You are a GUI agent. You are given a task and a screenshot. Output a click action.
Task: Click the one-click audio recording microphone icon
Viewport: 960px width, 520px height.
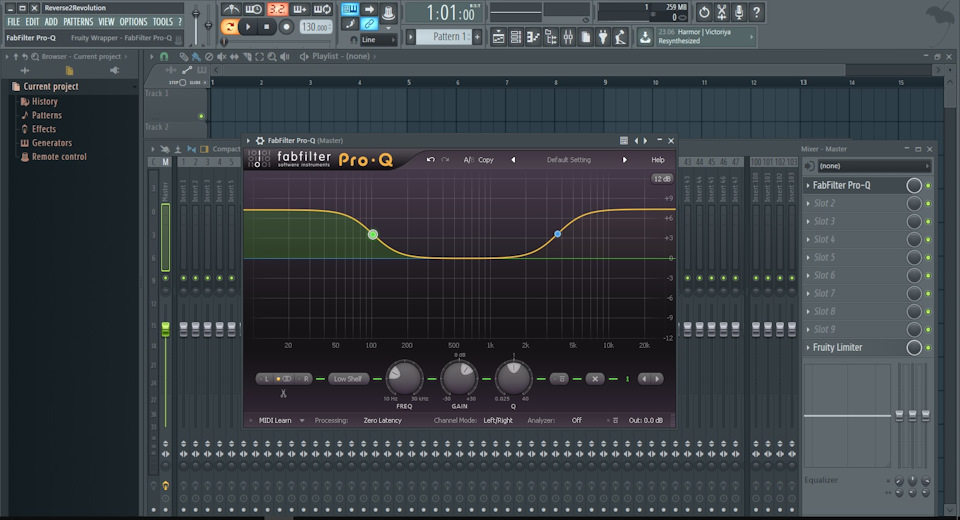point(739,12)
